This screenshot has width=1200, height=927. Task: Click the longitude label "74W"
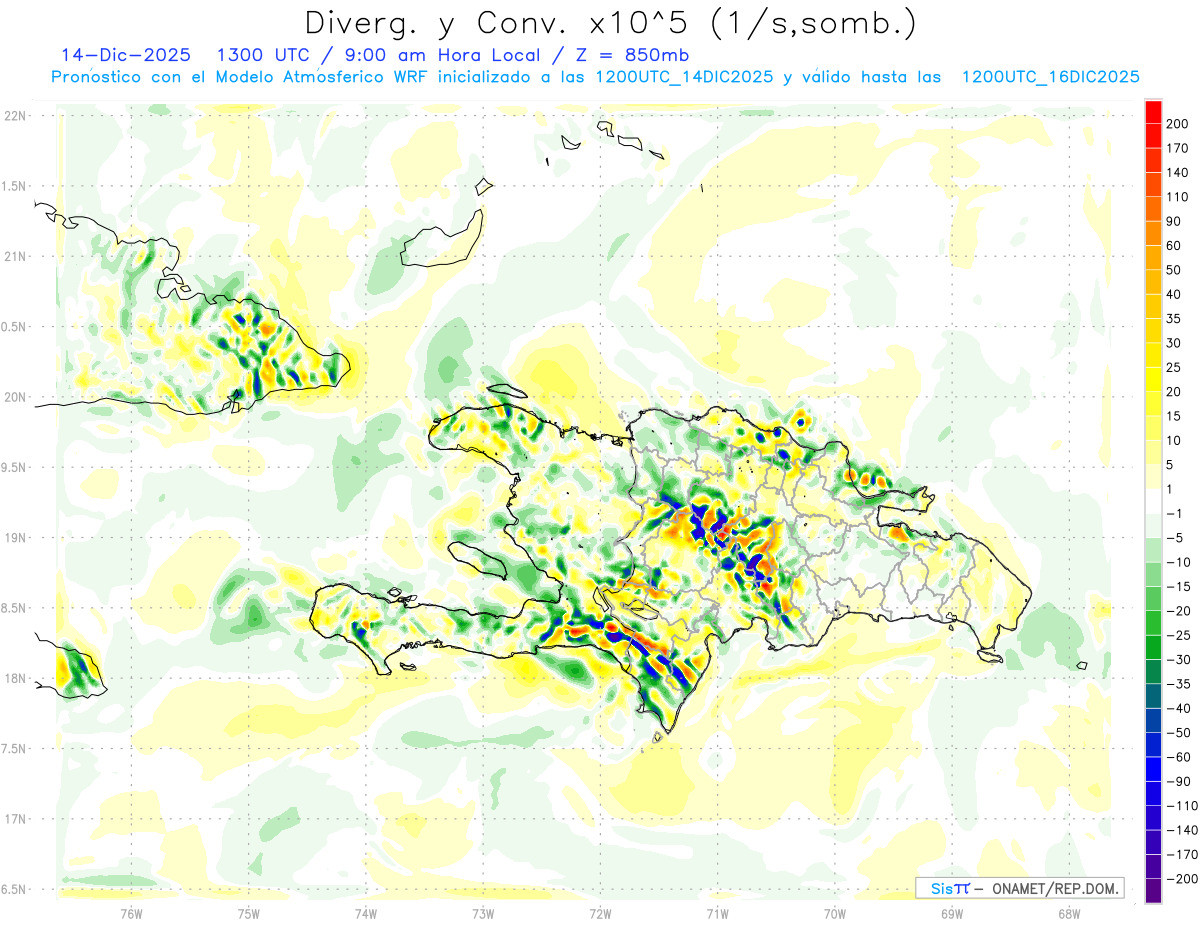366,913
